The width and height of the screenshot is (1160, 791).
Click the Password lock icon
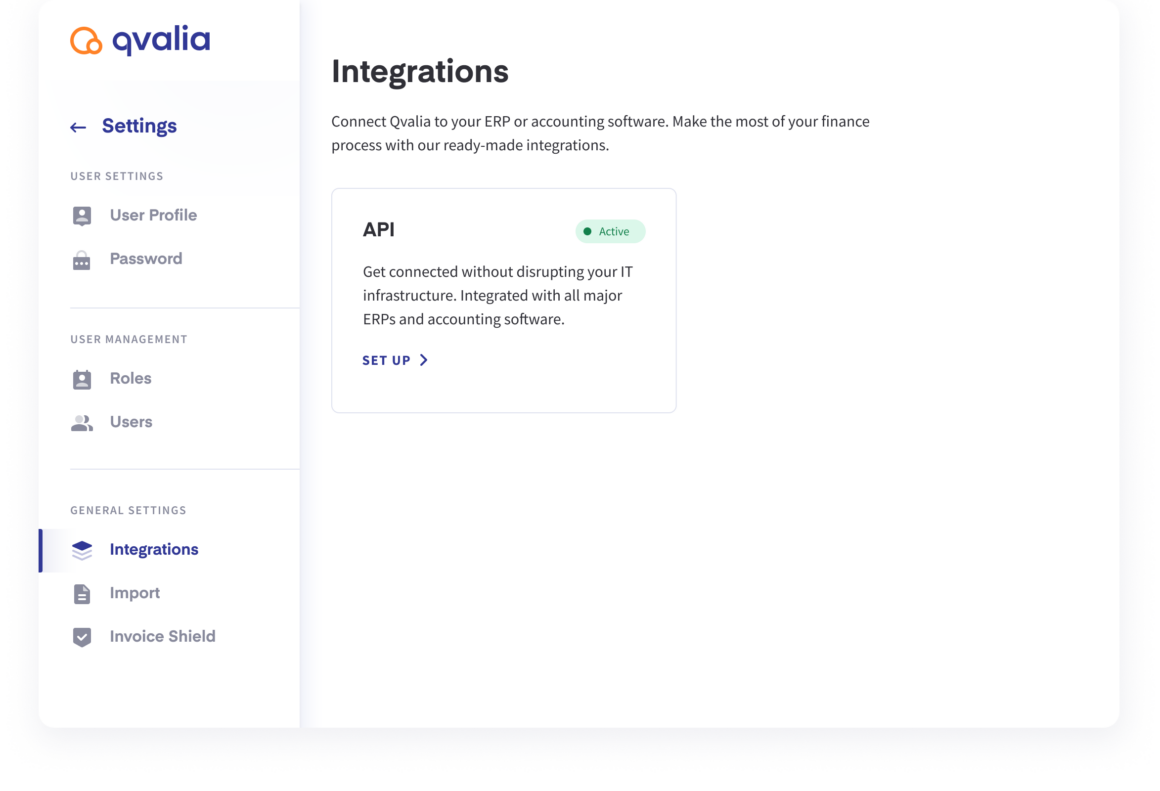pyautogui.click(x=82, y=260)
